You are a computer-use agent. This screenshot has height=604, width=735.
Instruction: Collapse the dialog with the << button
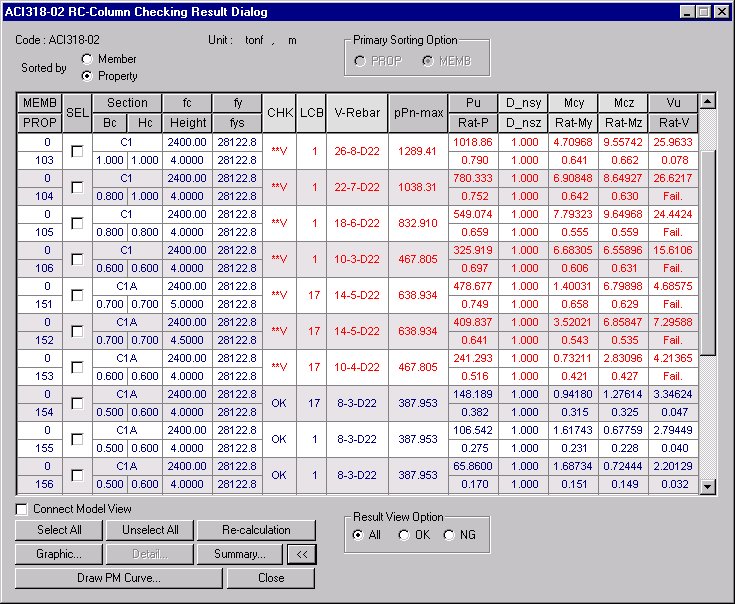pyautogui.click(x=300, y=554)
